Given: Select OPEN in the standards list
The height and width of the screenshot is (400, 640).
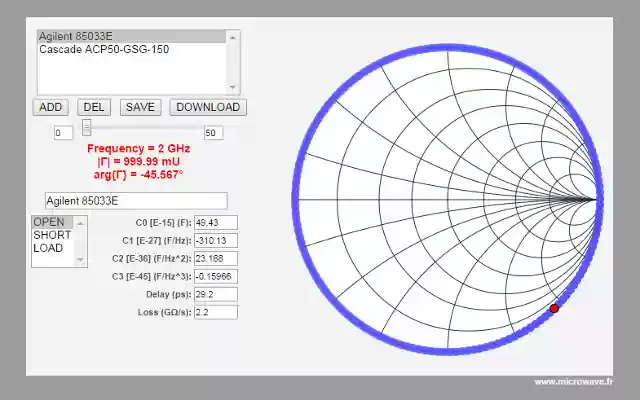Looking at the screenshot, I should pyautogui.click(x=52, y=222).
